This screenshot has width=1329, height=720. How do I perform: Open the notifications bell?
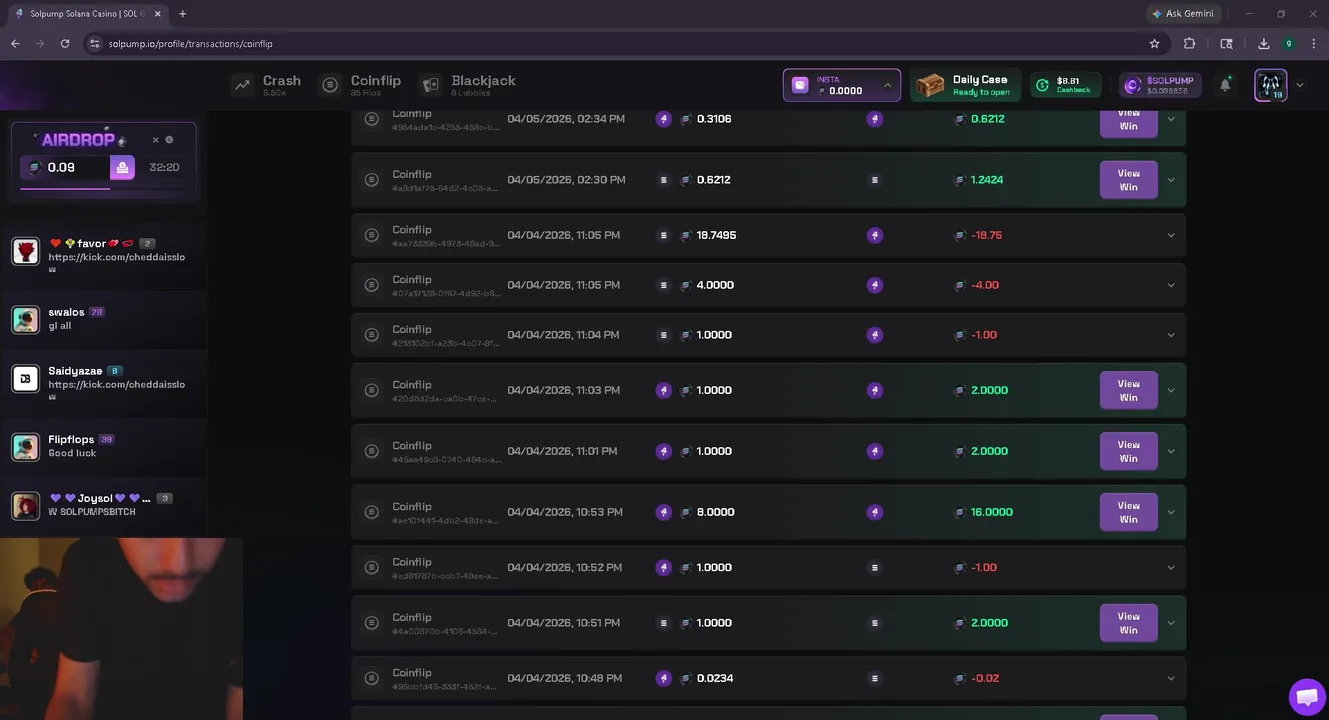point(1225,85)
